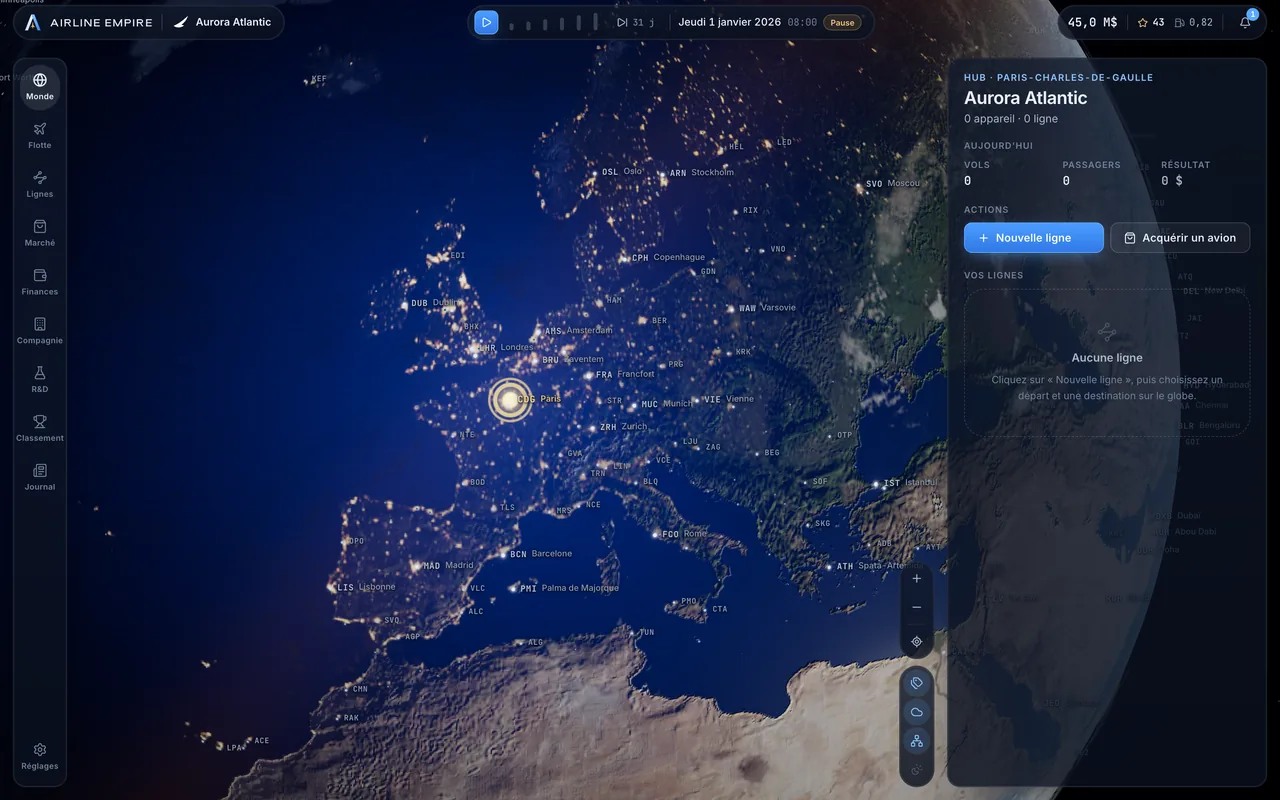1280x800 pixels.
Task: Click the fuel pump price icon
Action: point(1180,22)
